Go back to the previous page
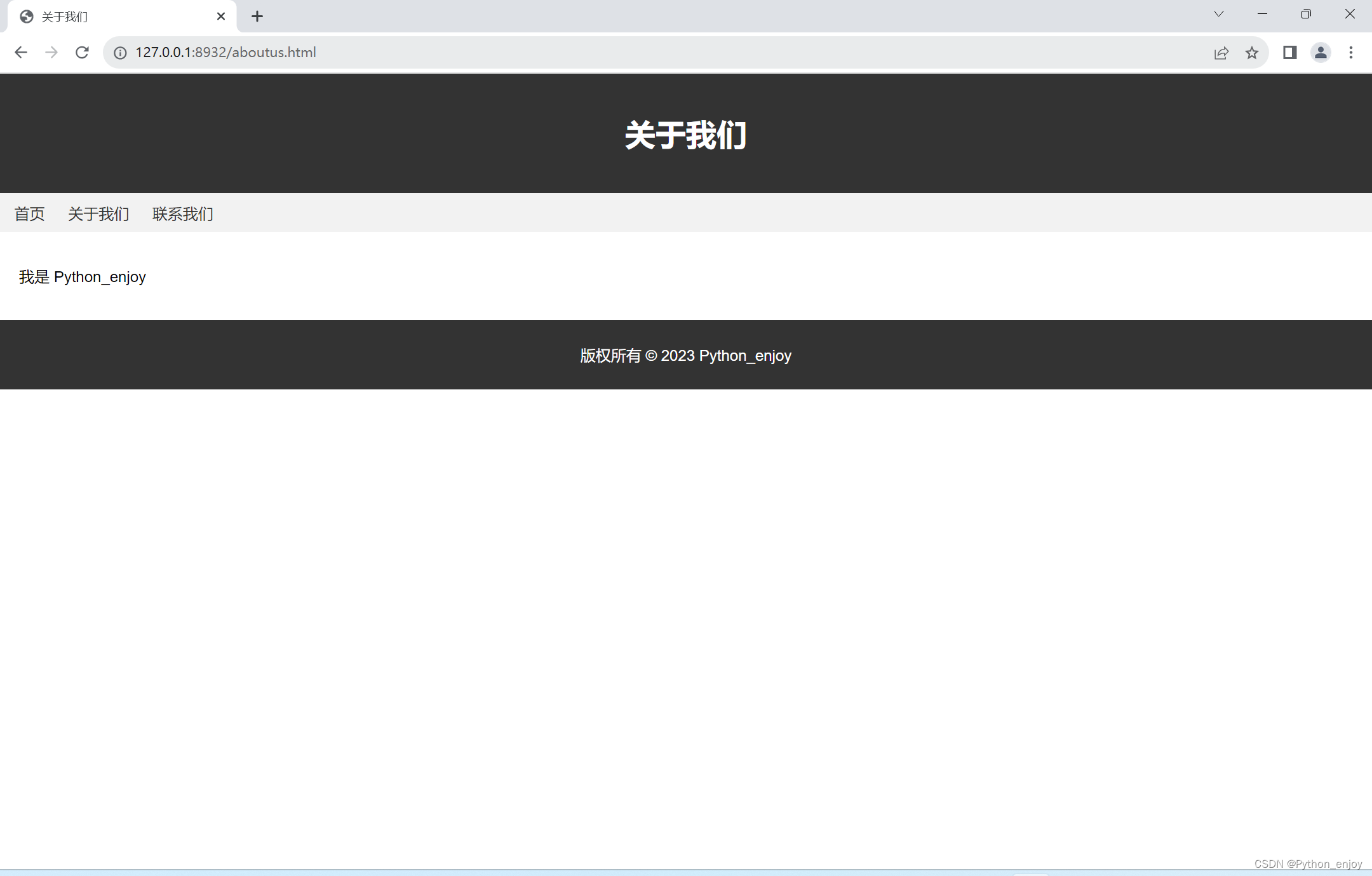The image size is (1372, 876). (x=20, y=52)
